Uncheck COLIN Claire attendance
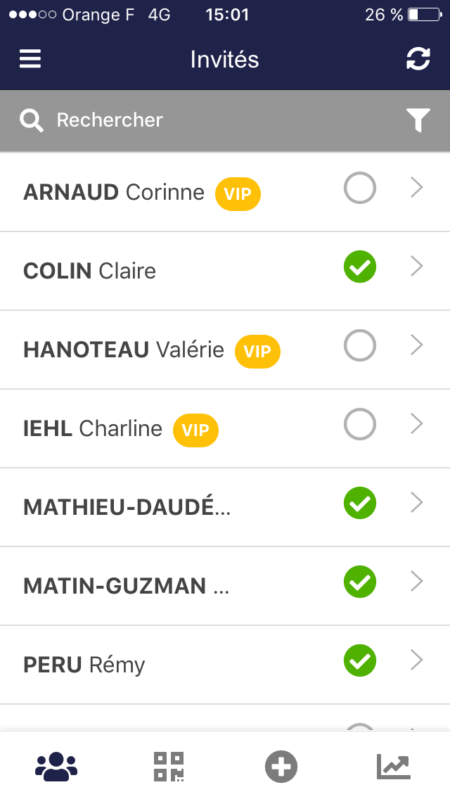Image resolution: width=450 pixels, height=799 pixels. click(360, 267)
